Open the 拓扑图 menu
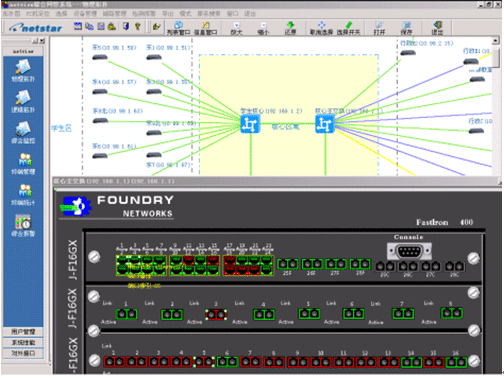504x378 pixels. click(x=12, y=14)
